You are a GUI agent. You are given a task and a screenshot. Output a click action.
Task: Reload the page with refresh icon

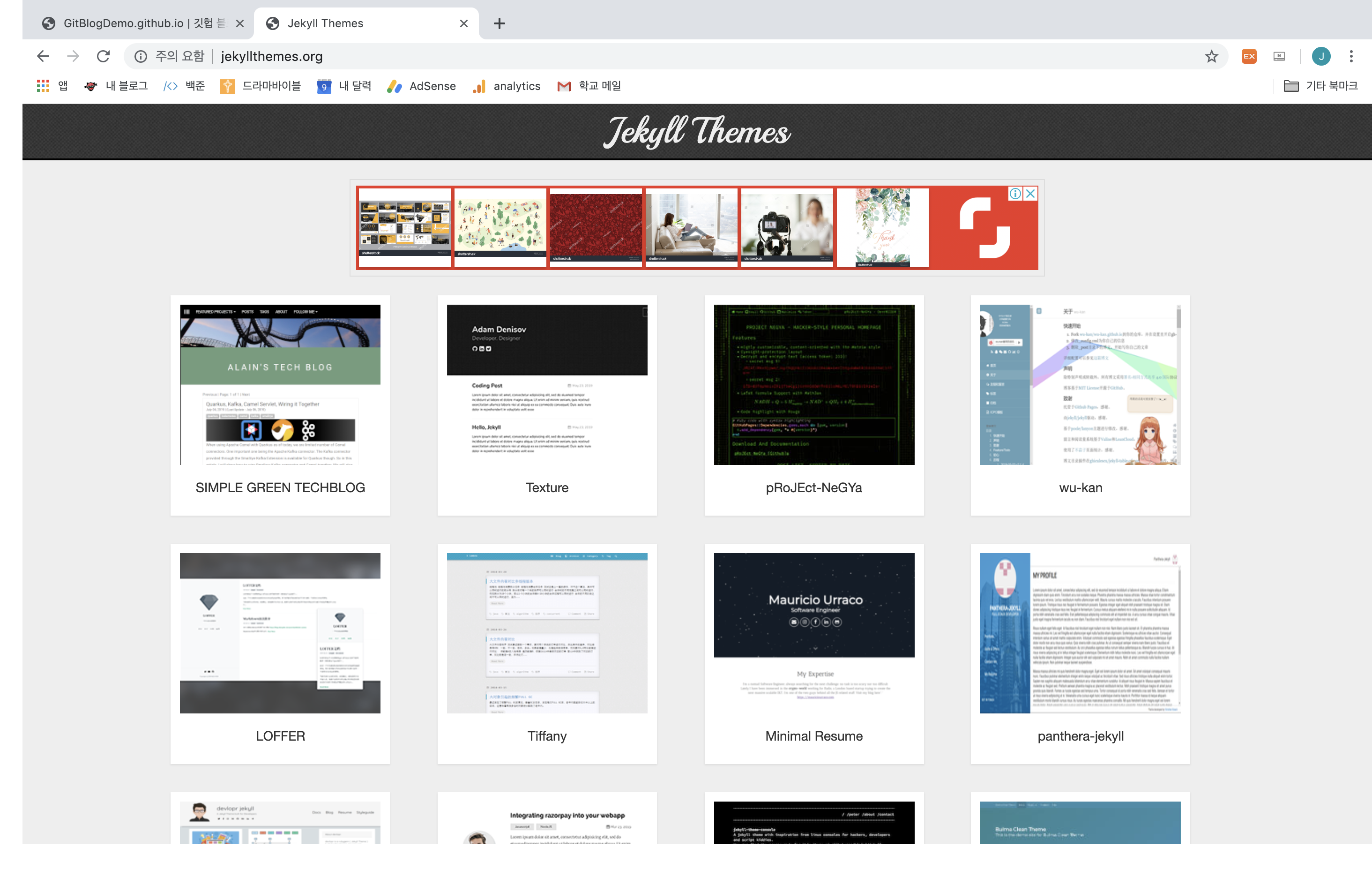pos(103,56)
